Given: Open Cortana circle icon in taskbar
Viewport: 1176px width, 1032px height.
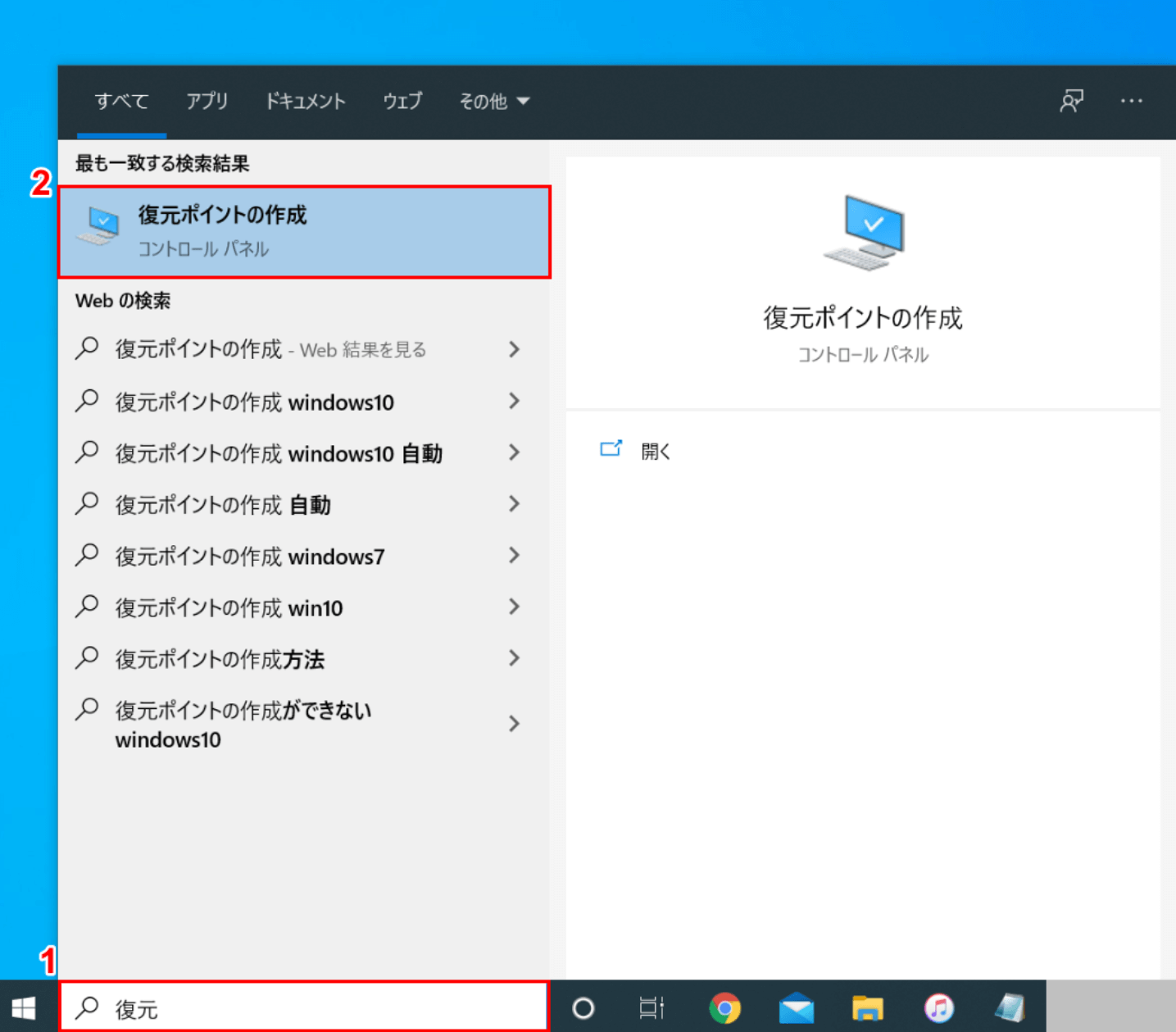Looking at the screenshot, I should coord(583,1007).
